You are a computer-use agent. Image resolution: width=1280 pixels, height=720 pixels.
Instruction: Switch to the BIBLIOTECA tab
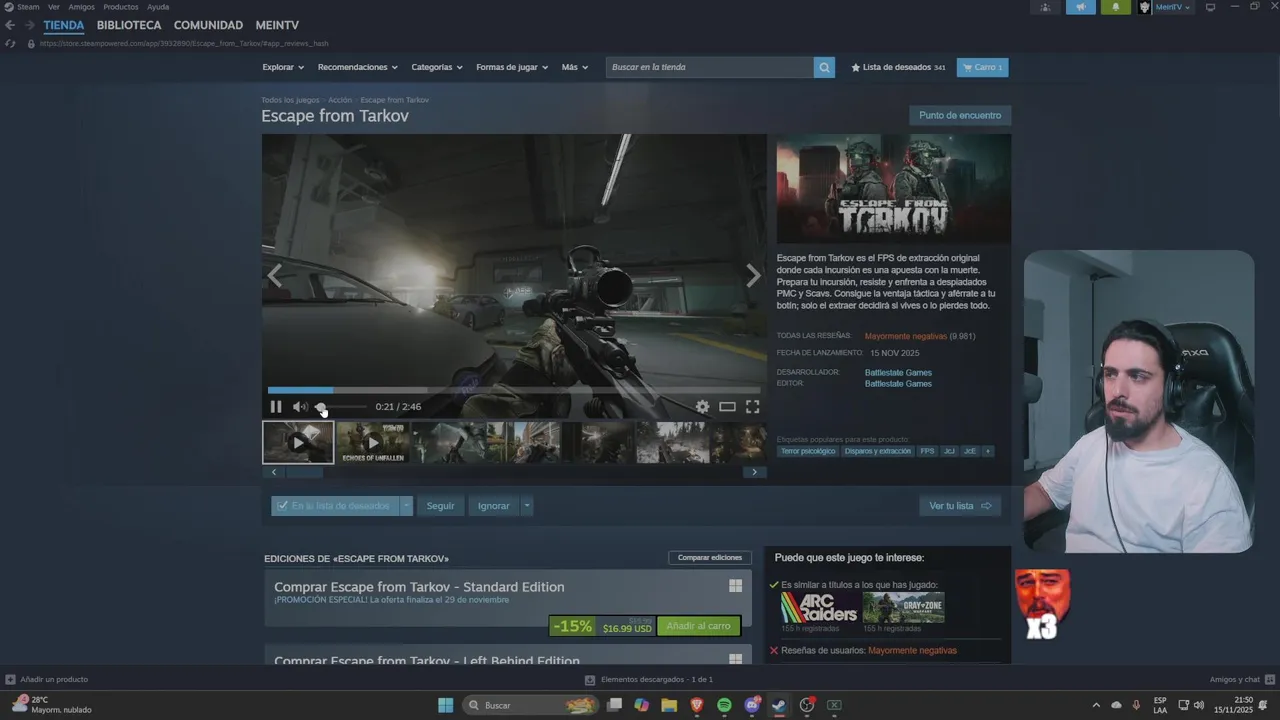tap(129, 25)
